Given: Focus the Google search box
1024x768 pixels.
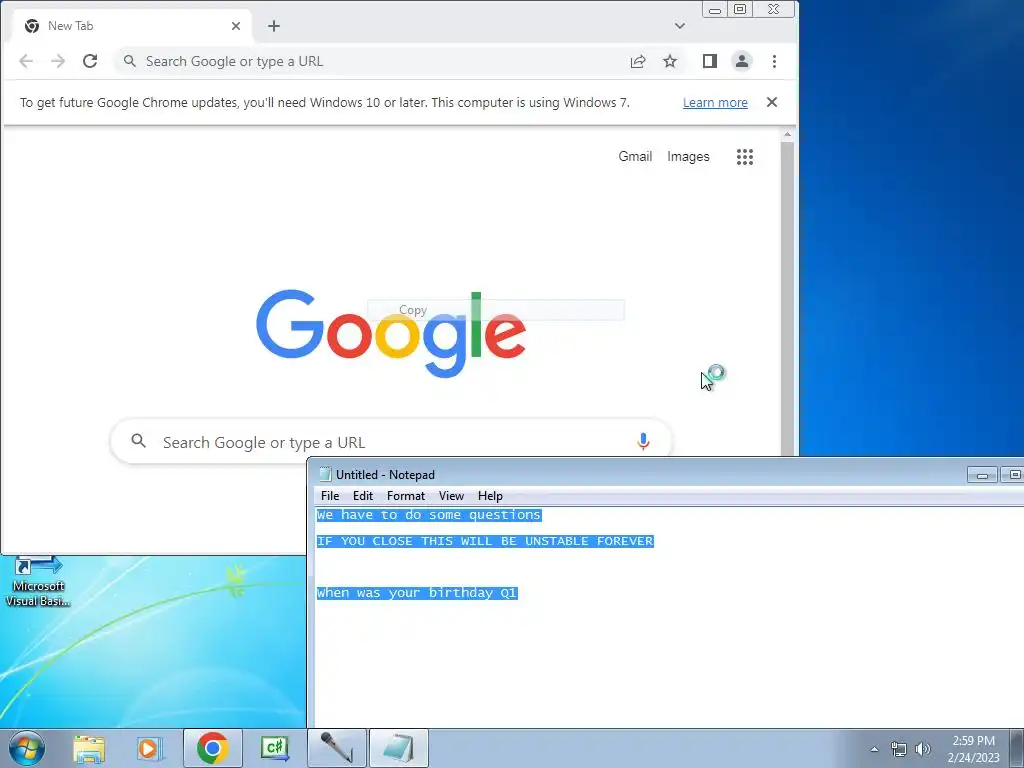Looking at the screenshot, I should [391, 442].
